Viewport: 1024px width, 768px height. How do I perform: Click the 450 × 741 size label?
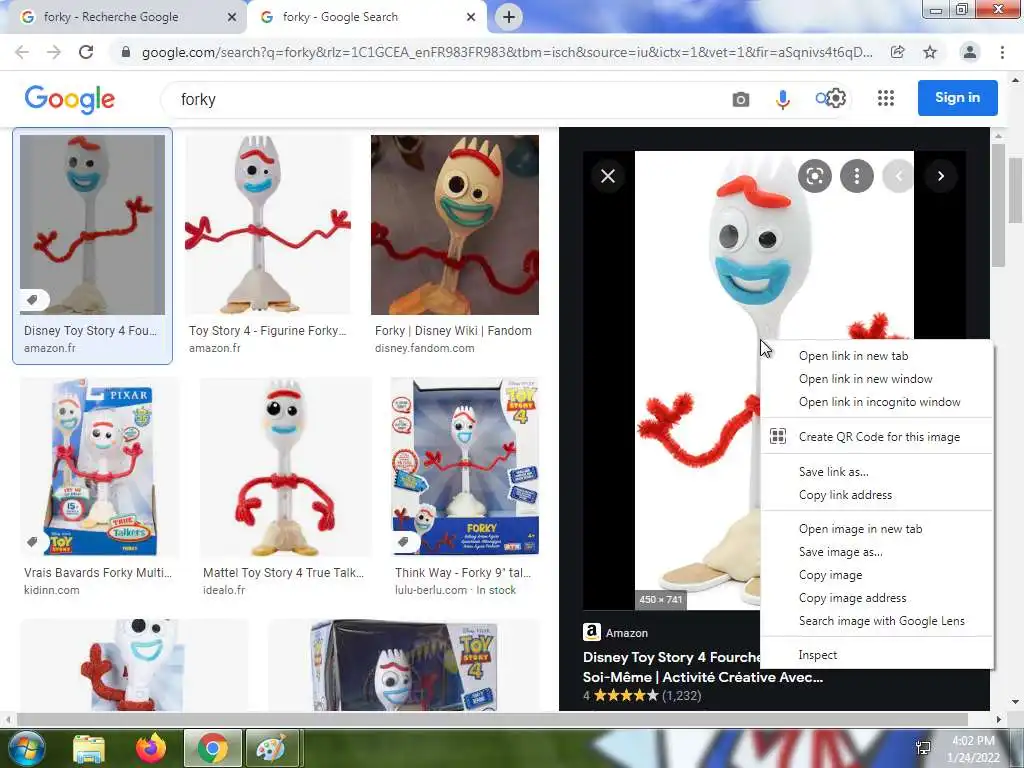tap(661, 600)
